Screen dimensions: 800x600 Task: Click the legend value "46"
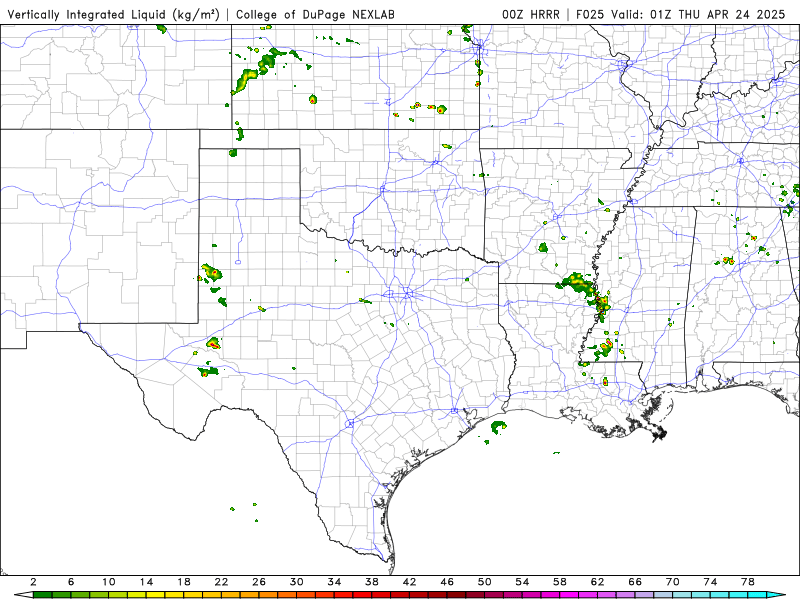(x=447, y=582)
